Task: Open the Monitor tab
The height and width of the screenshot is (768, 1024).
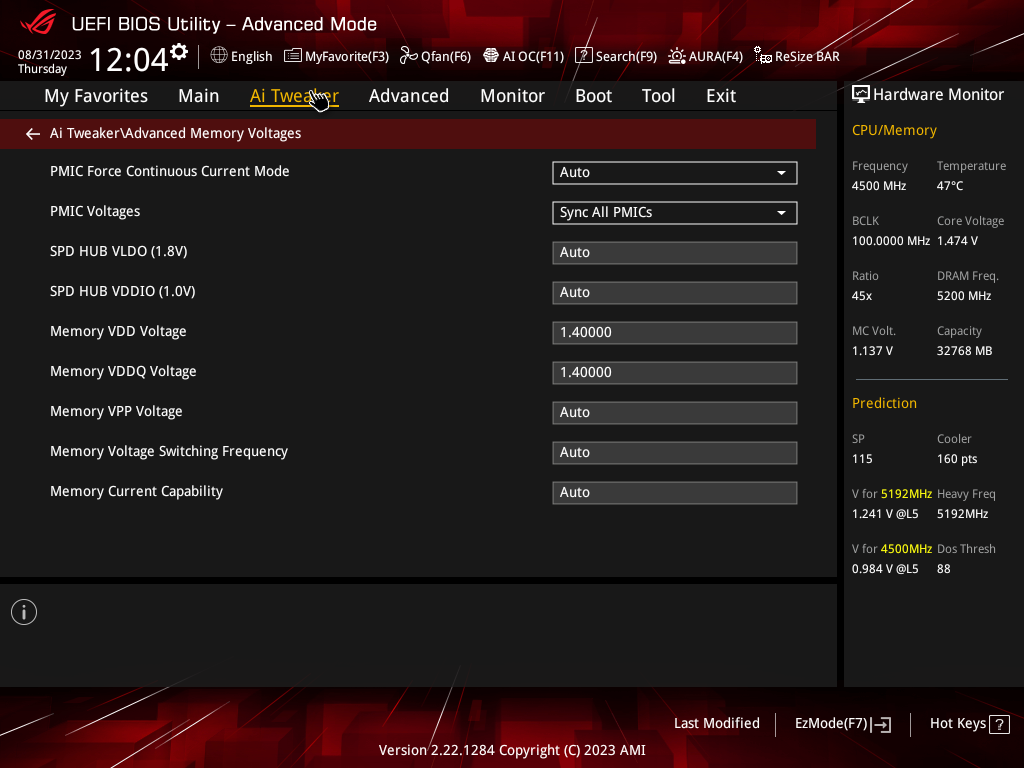Action: (512, 96)
